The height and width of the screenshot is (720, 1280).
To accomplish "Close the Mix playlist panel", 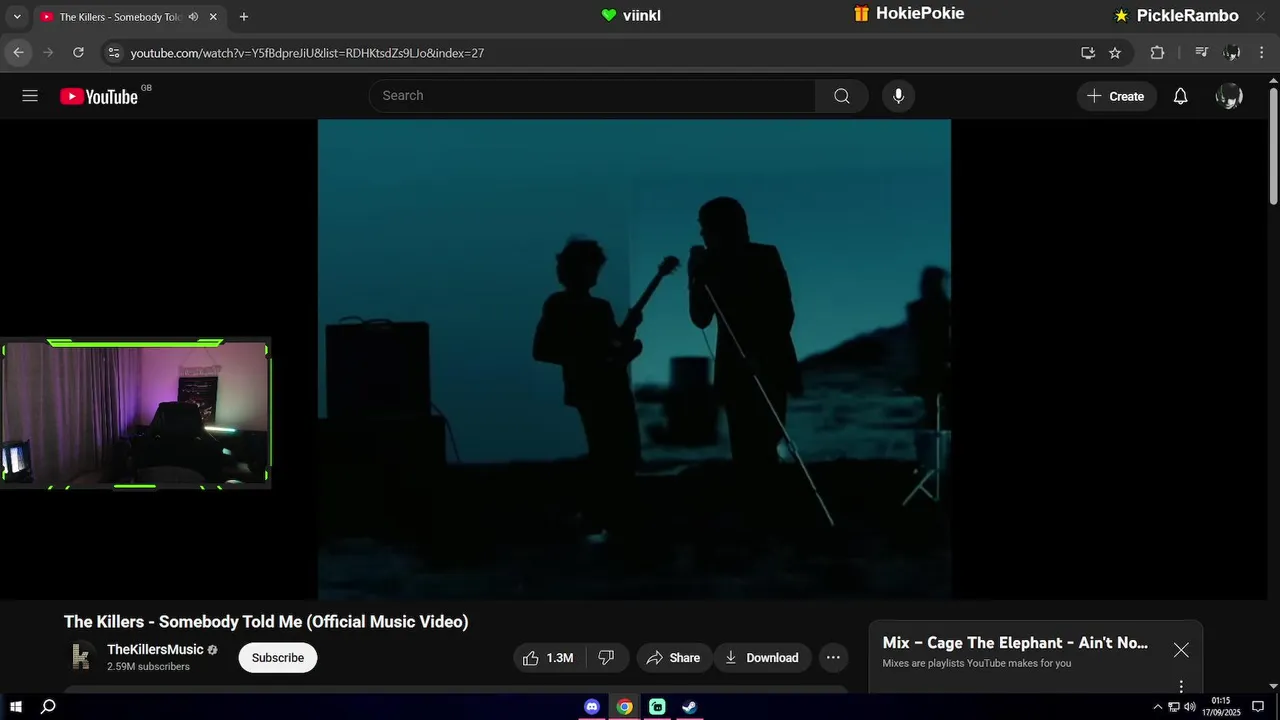I will pos(1181,650).
